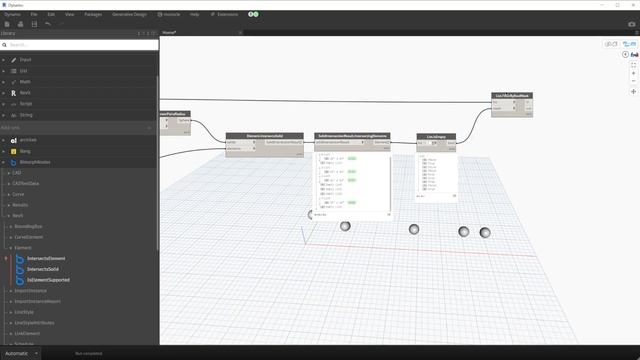
Task: Expand the Input library category
Action: pyautogui.click(x=4, y=60)
